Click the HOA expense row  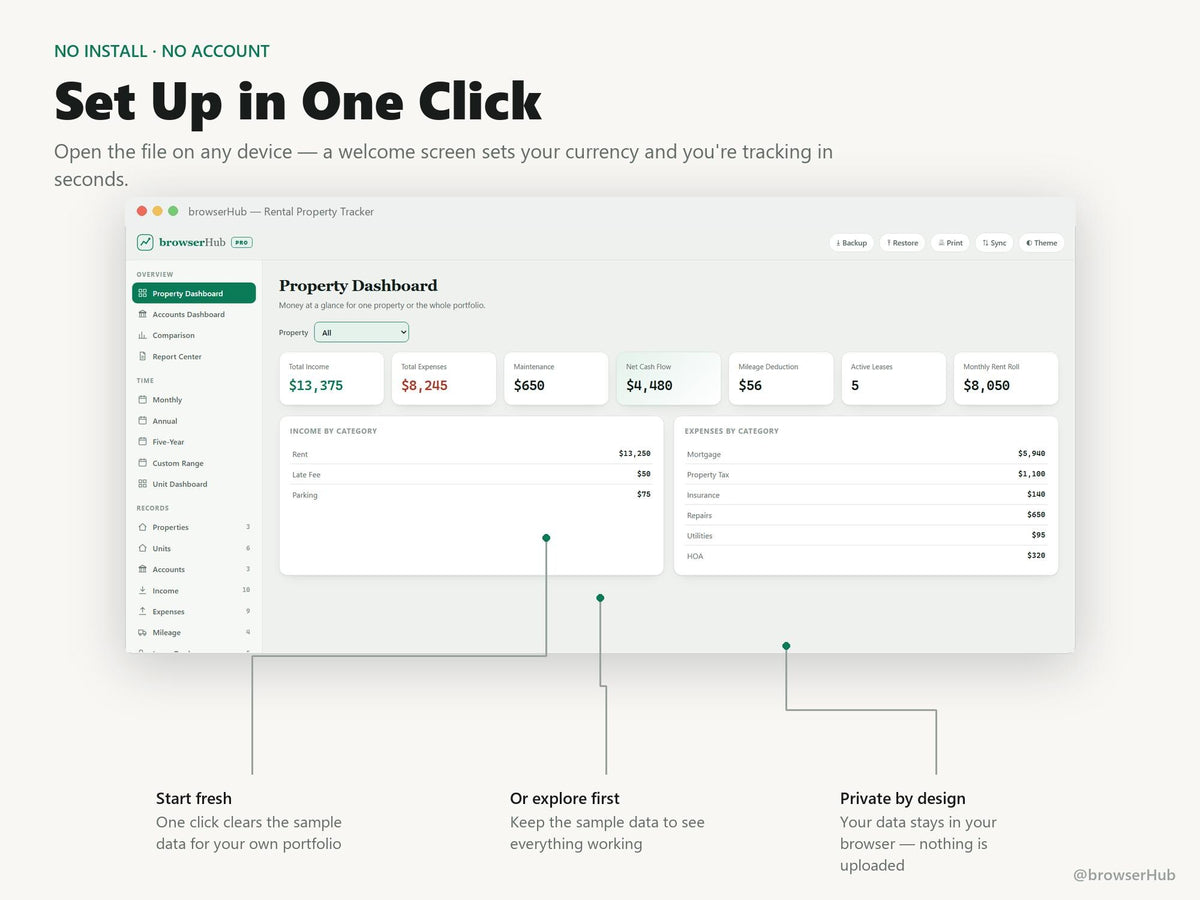coord(866,556)
